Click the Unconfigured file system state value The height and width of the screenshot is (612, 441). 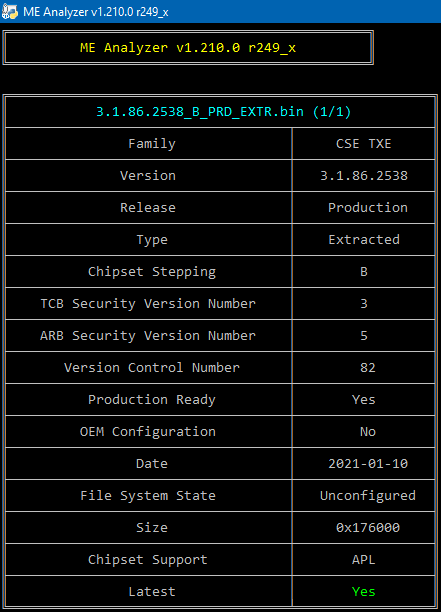(368, 496)
